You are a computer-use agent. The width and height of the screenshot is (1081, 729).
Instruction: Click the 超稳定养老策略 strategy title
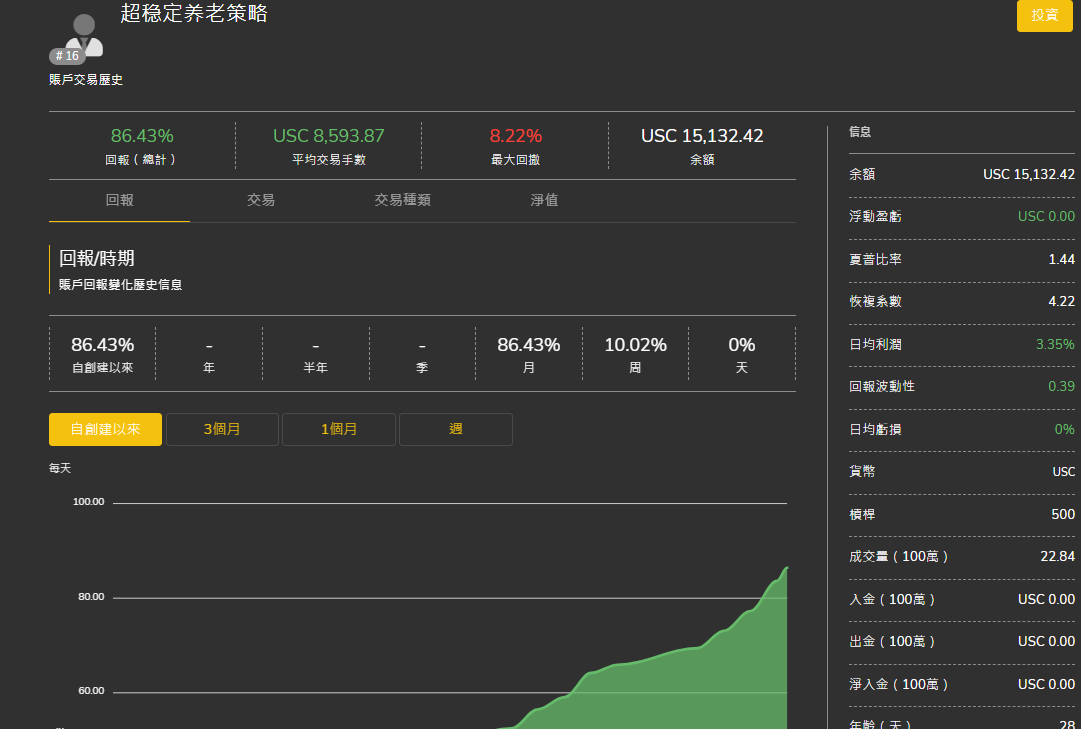click(x=194, y=12)
